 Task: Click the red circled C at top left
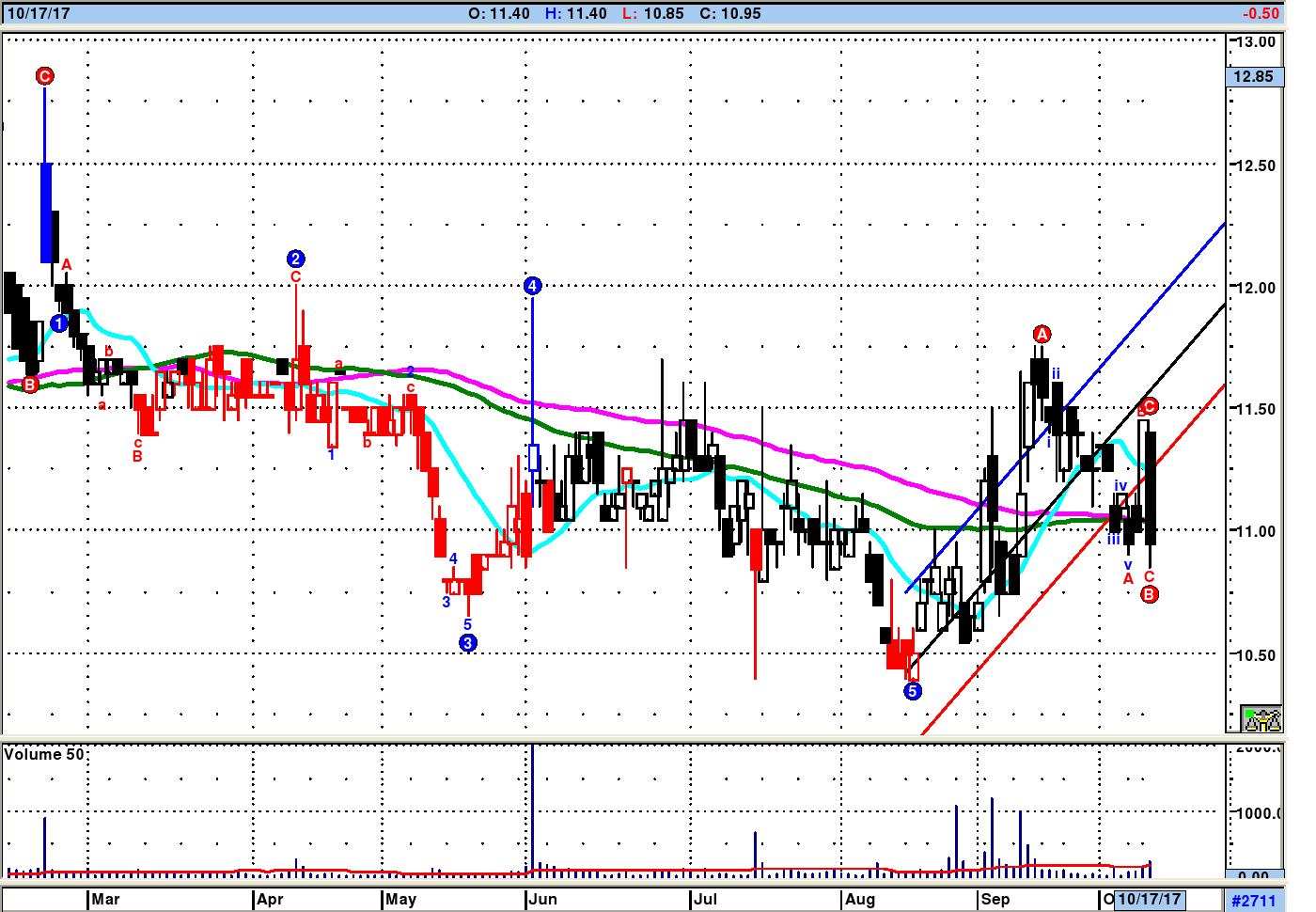[44, 76]
